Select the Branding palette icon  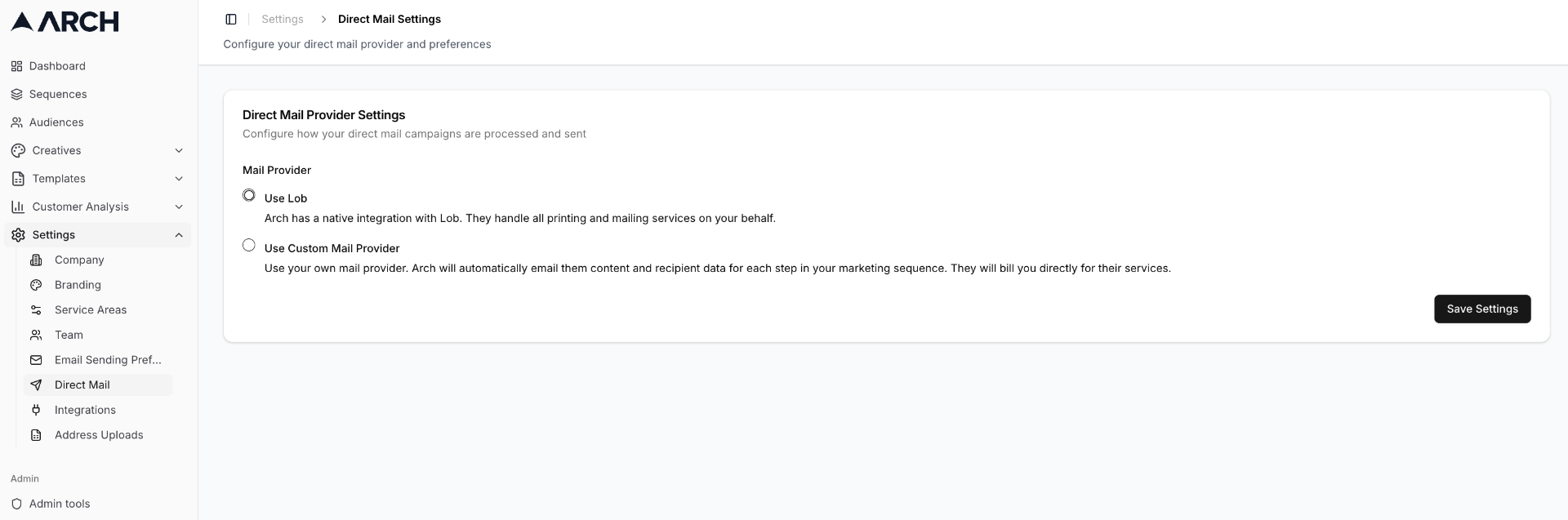click(36, 284)
